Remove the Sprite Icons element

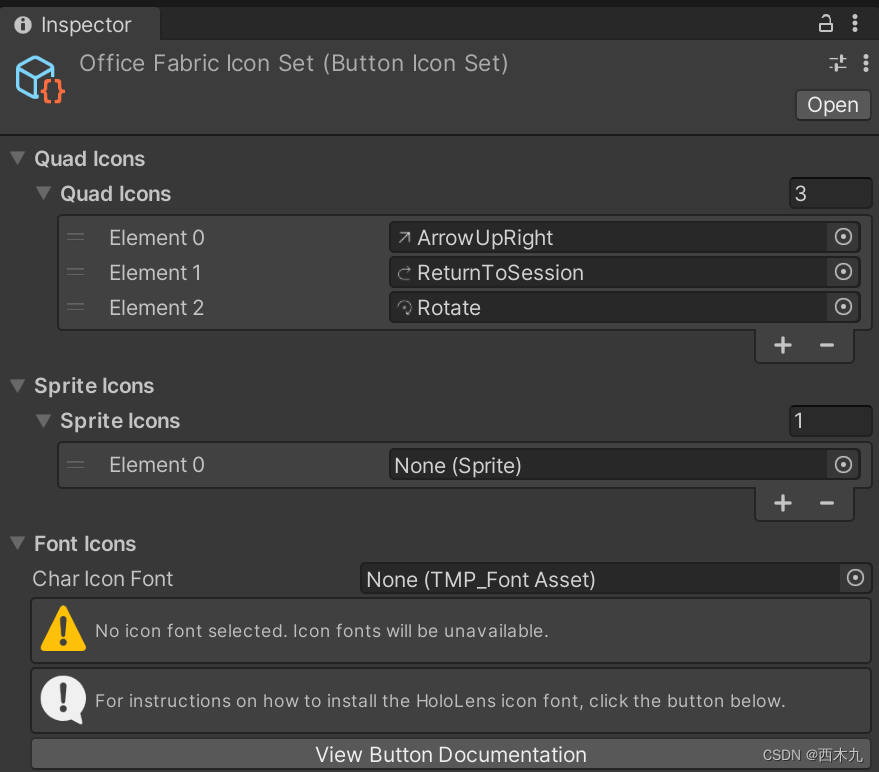pos(827,503)
